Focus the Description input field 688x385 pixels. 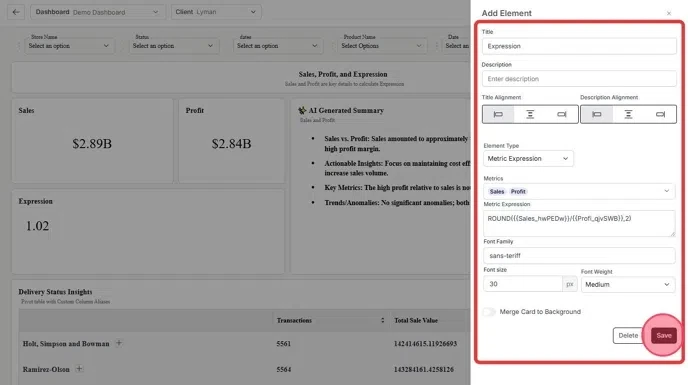pyautogui.click(x=579, y=79)
